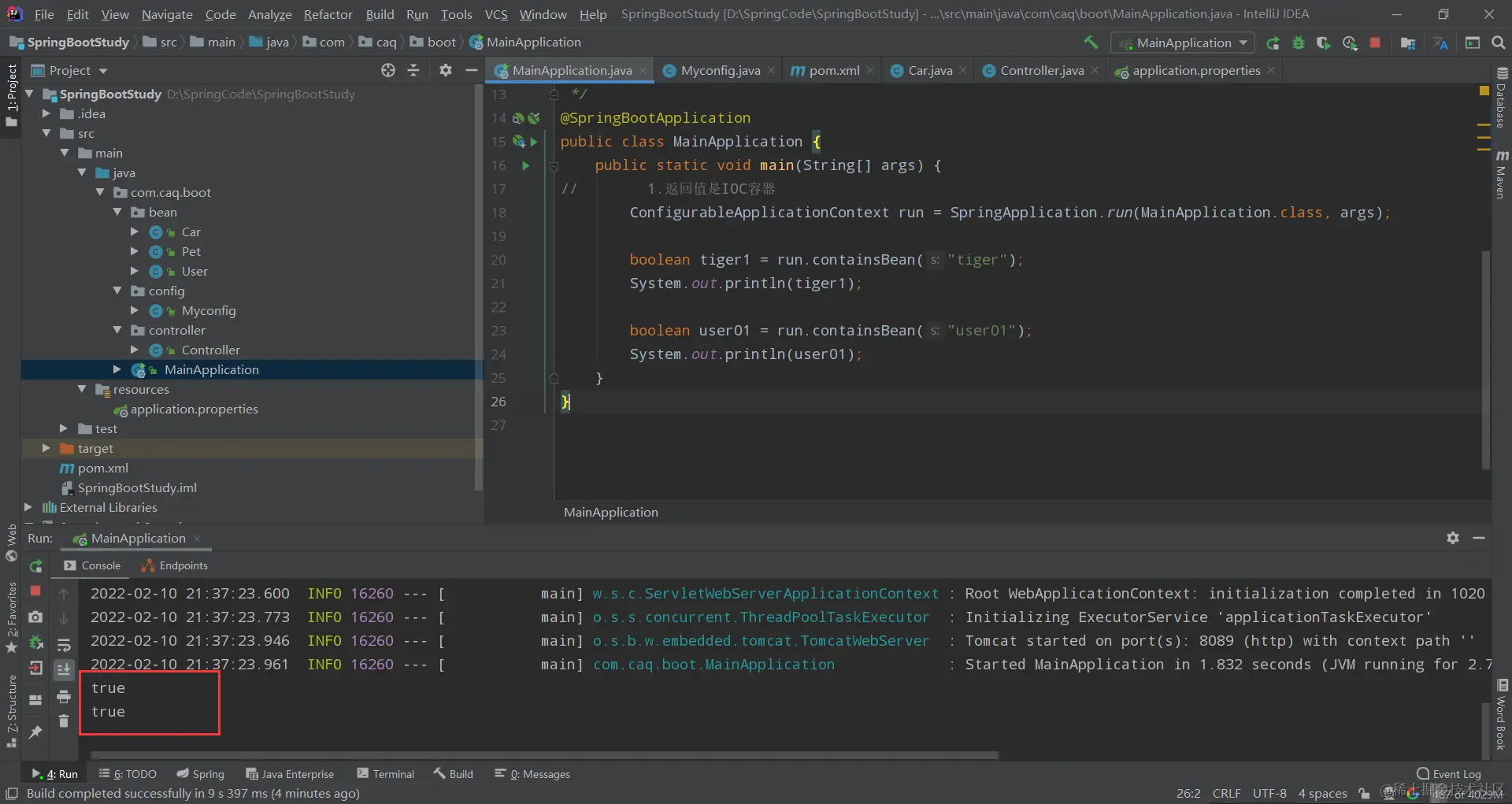Toggle the Maven tool window on the right edge

[1502, 175]
